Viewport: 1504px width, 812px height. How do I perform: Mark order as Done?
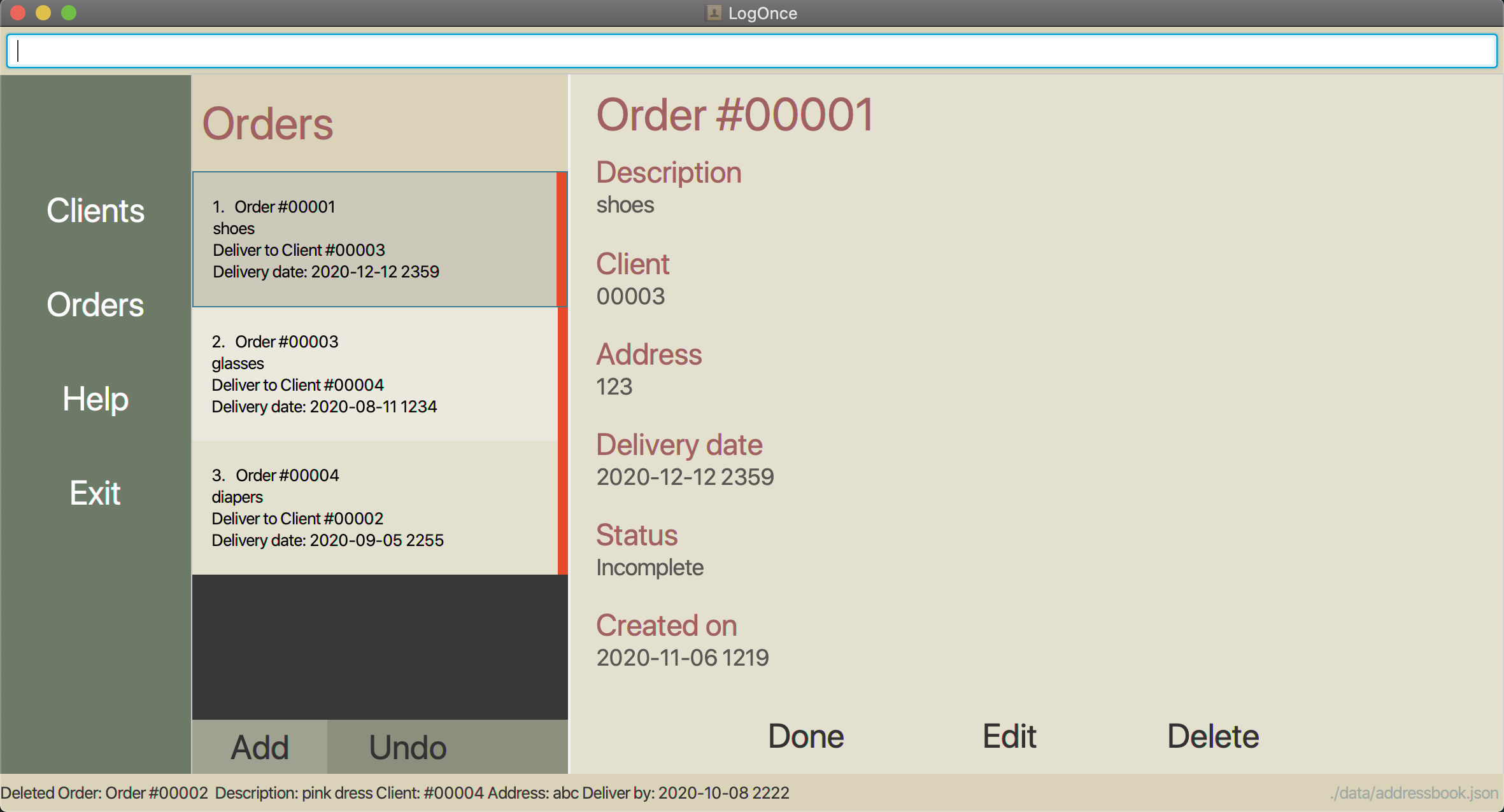(x=806, y=736)
